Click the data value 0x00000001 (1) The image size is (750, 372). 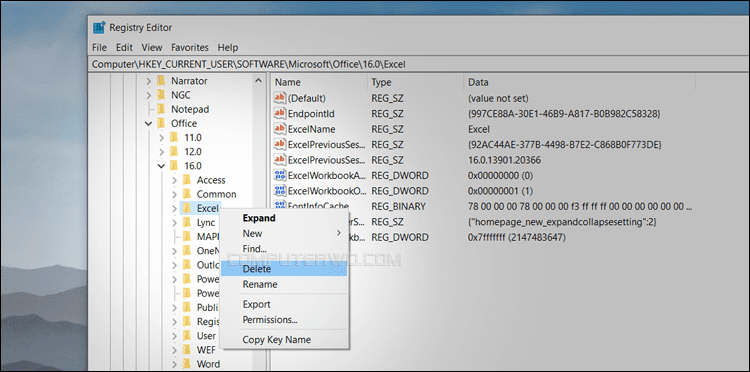tap(500, 190)
